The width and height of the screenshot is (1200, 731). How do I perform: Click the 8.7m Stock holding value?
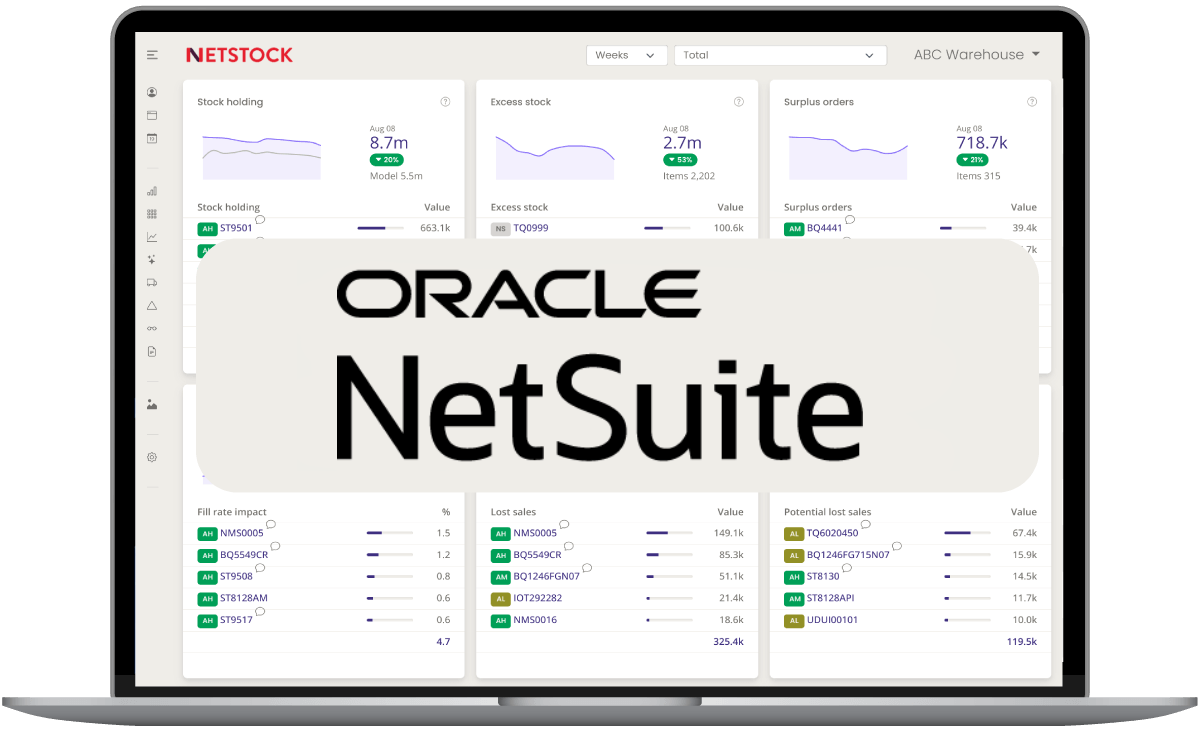point(389,143)
